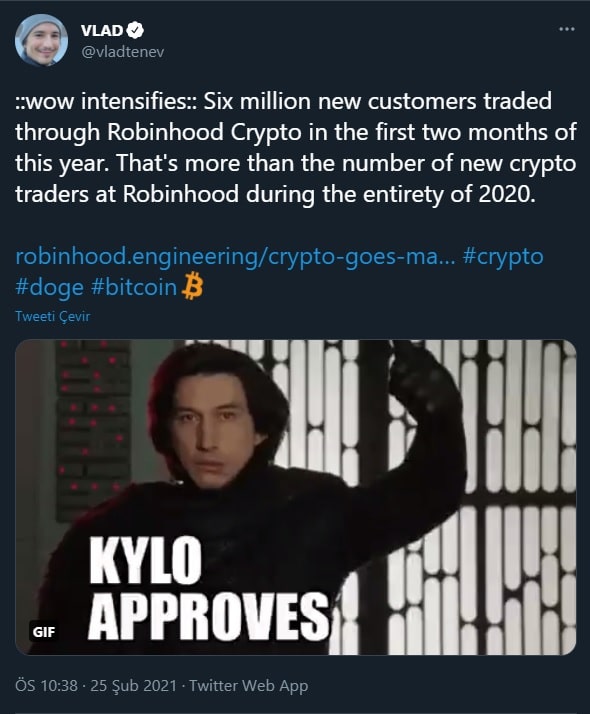Click the tweet body text paragraph
This screenshot has height=714, width=590.
[295, 147]
